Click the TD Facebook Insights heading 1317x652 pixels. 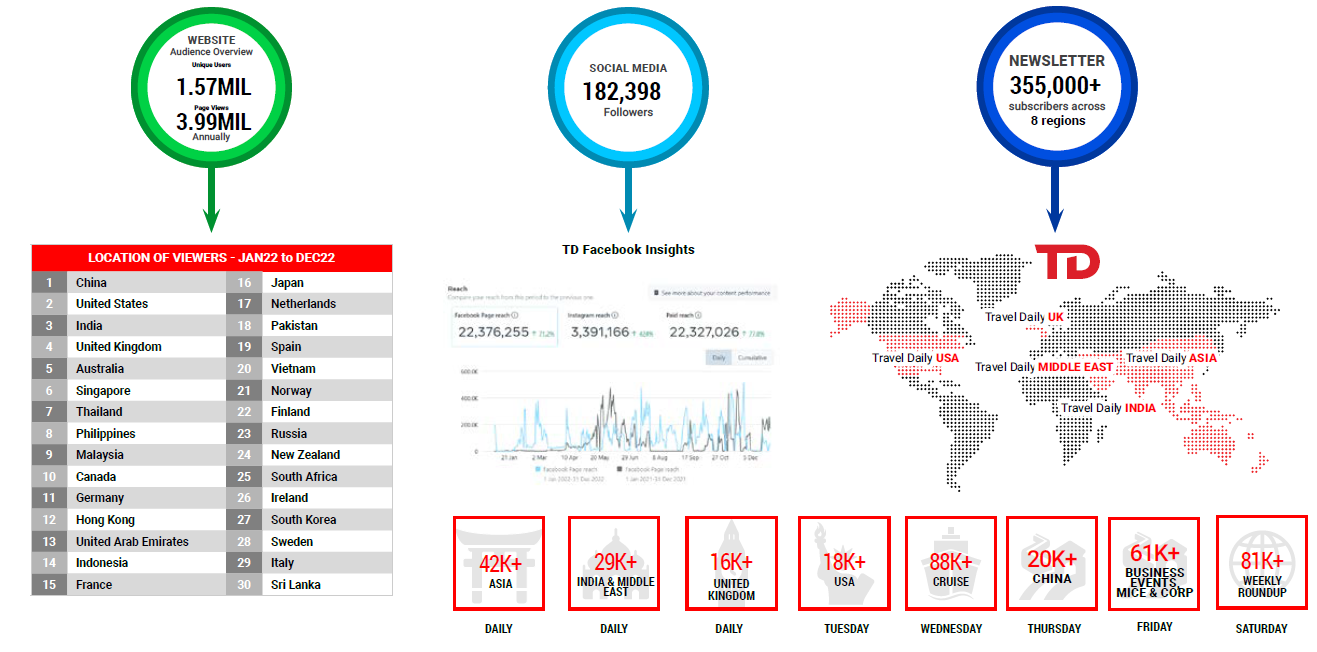point(628,250)
